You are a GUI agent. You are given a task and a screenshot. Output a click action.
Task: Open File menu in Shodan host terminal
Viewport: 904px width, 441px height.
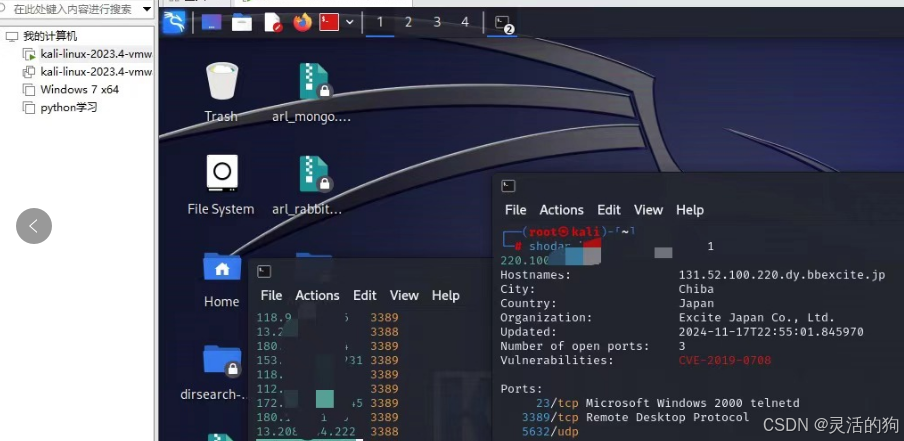[515, 210]
